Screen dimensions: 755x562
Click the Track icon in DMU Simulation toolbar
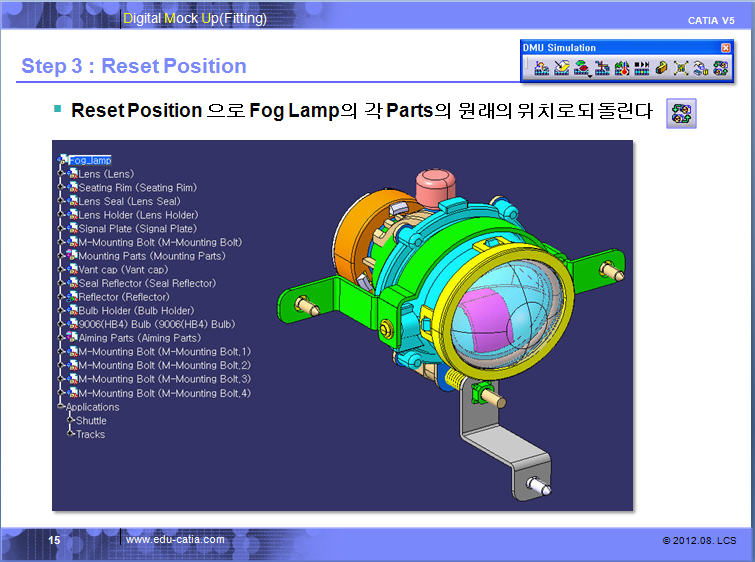tap(541, 68)
